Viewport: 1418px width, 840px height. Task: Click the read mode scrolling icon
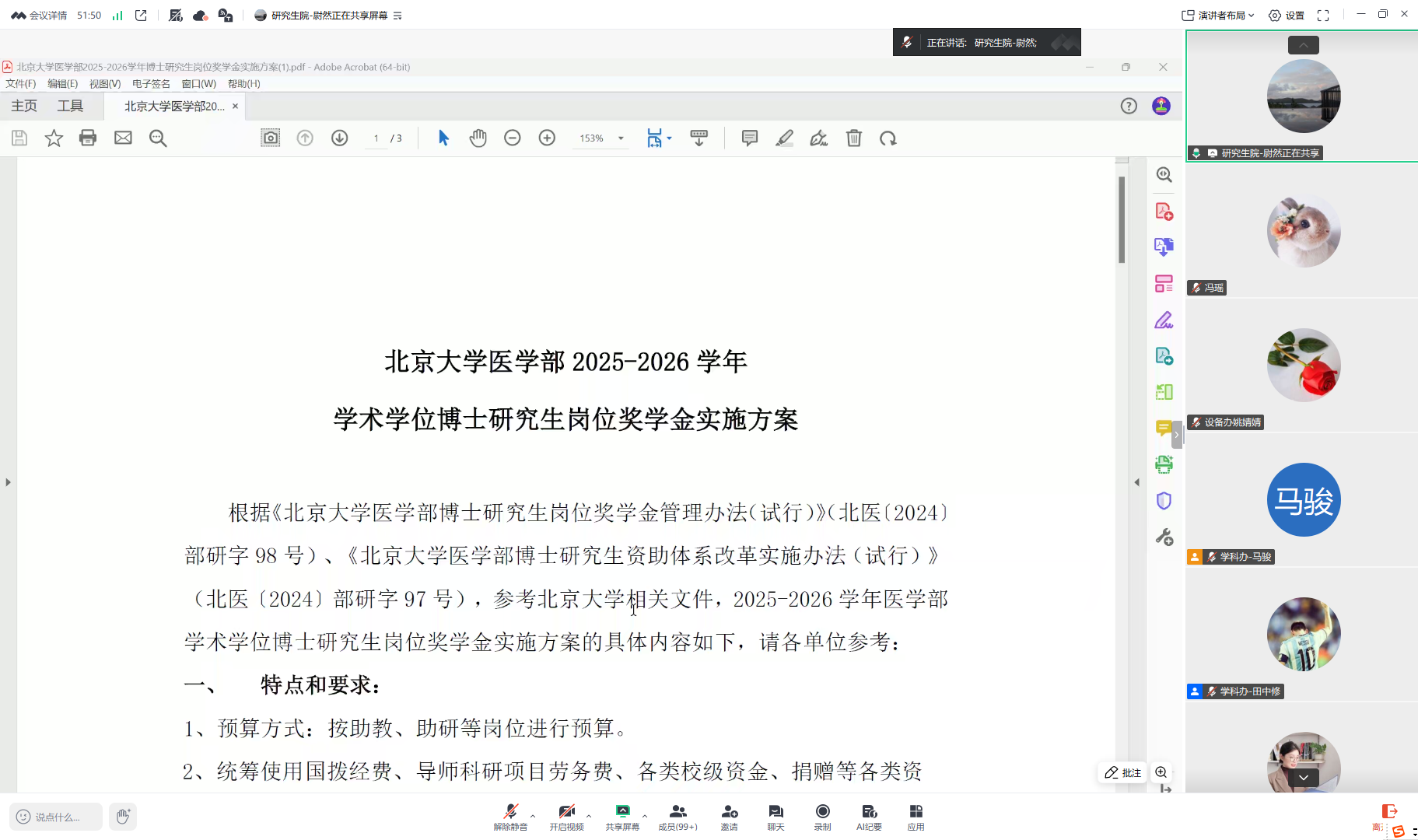(699, 138)
